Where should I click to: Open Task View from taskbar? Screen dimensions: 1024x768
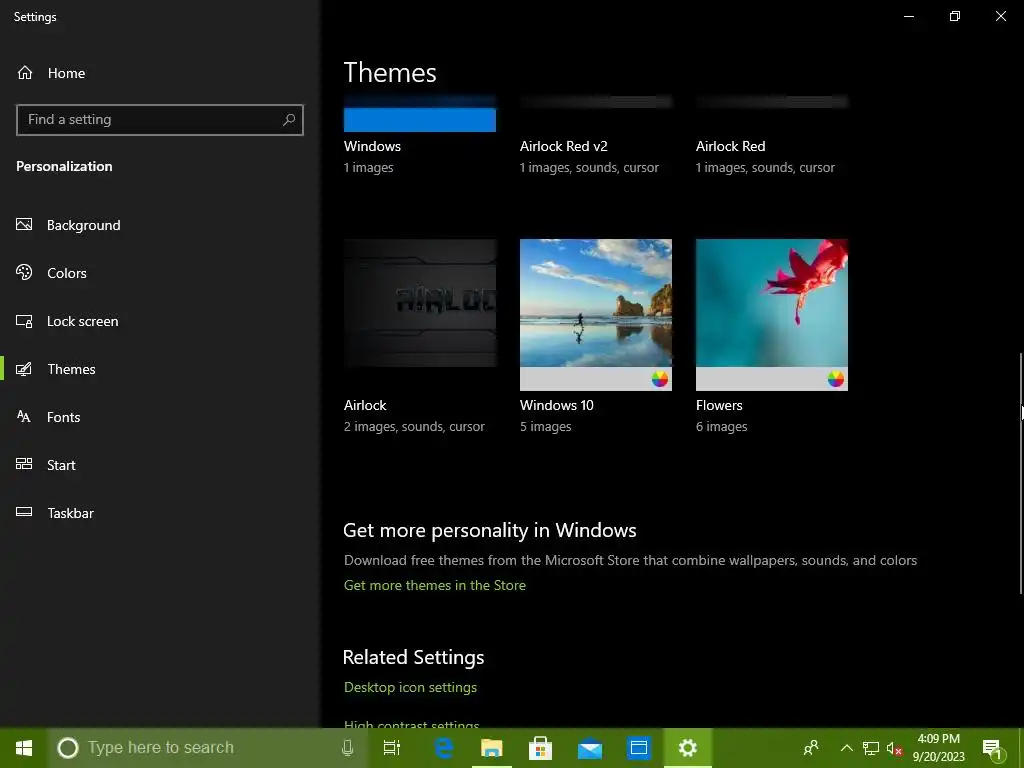click(x=392, y=748)
